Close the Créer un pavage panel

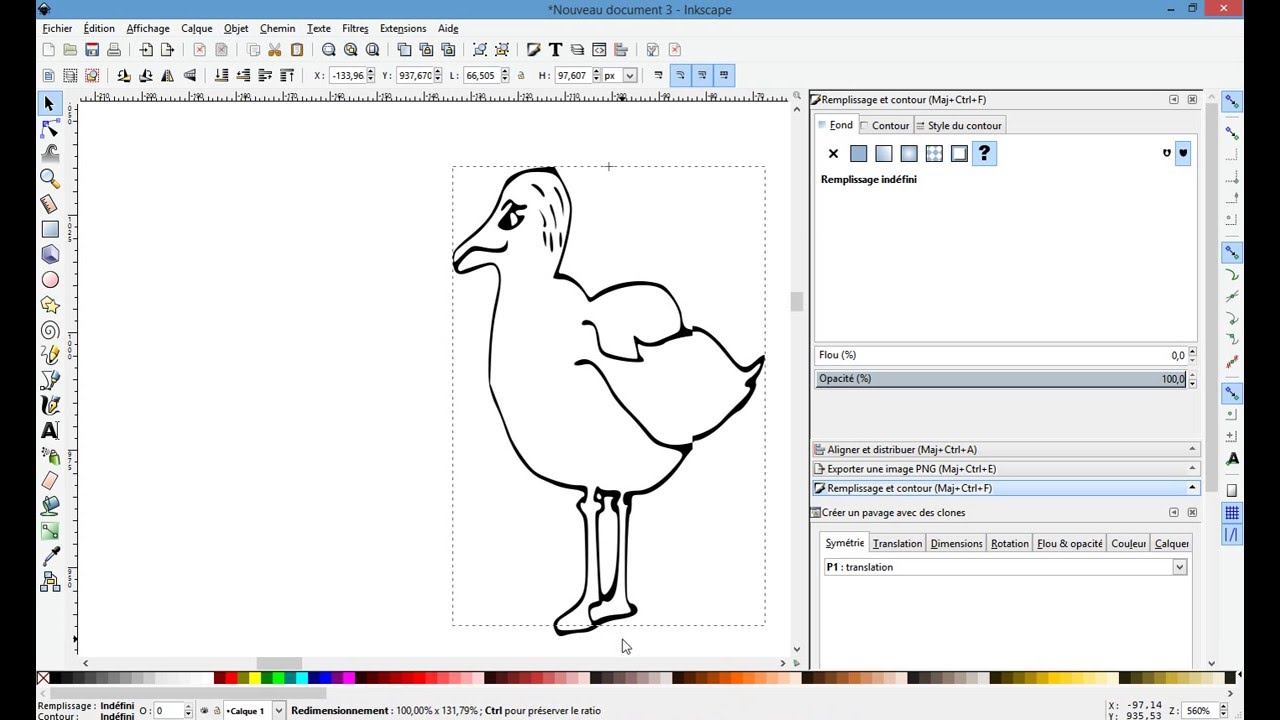click(1192, 513)
